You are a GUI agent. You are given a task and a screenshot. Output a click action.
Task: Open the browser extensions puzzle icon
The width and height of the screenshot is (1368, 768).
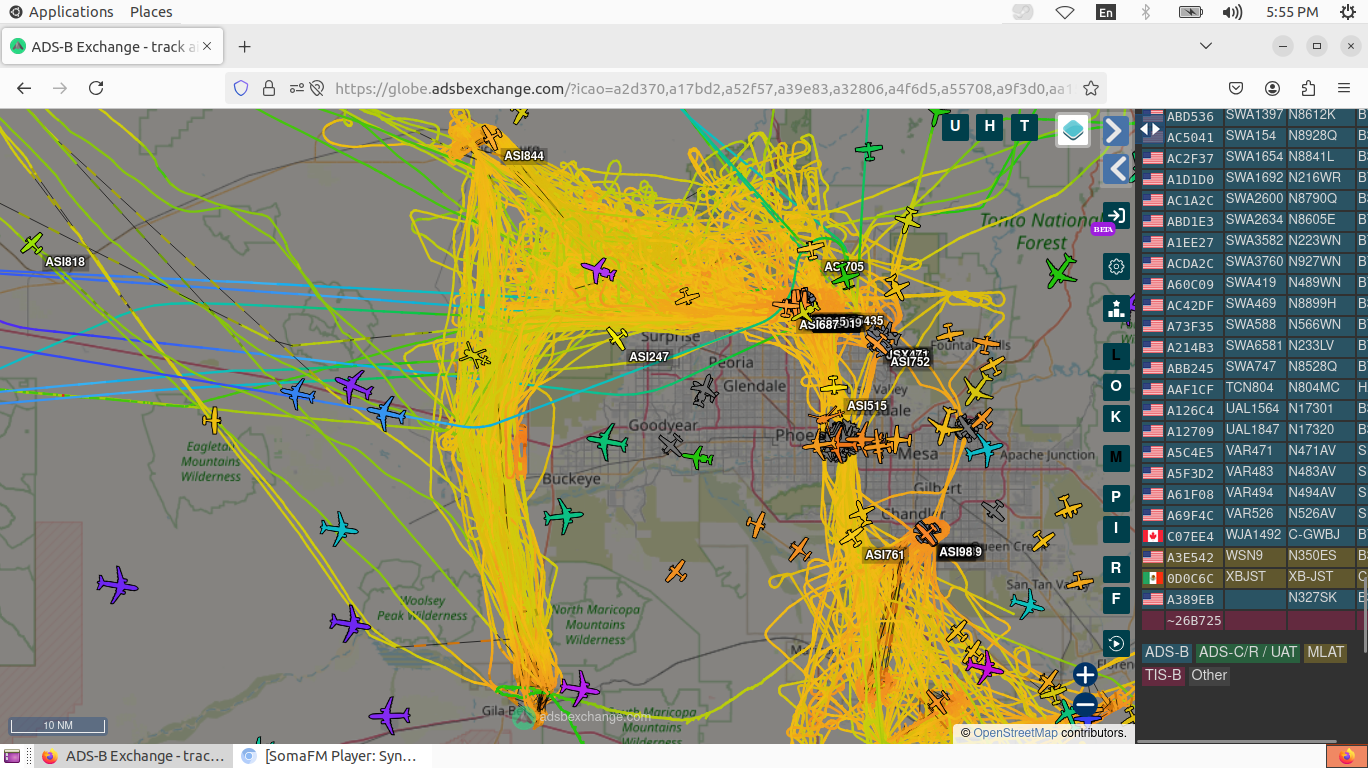1308,88
